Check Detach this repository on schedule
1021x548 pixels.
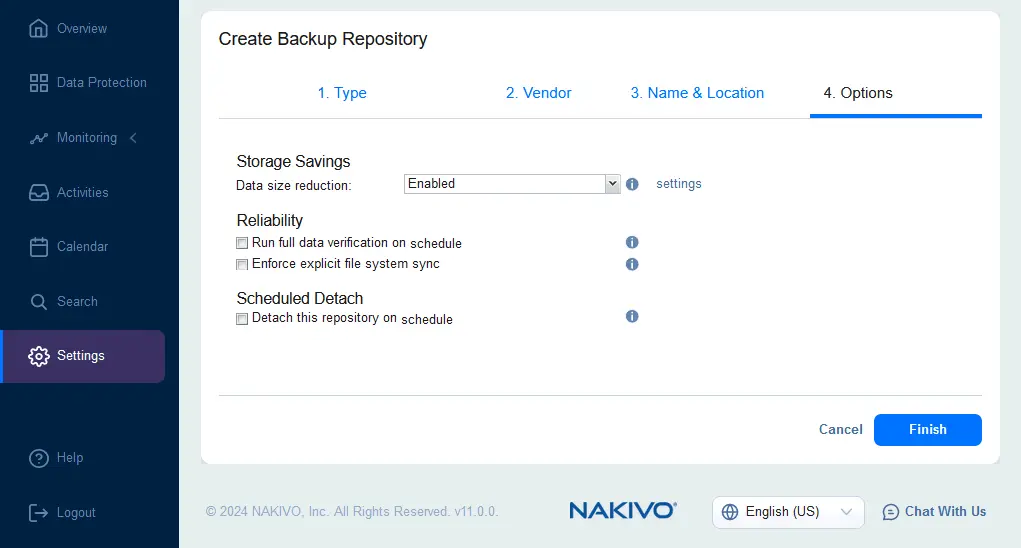click(242, 319)
